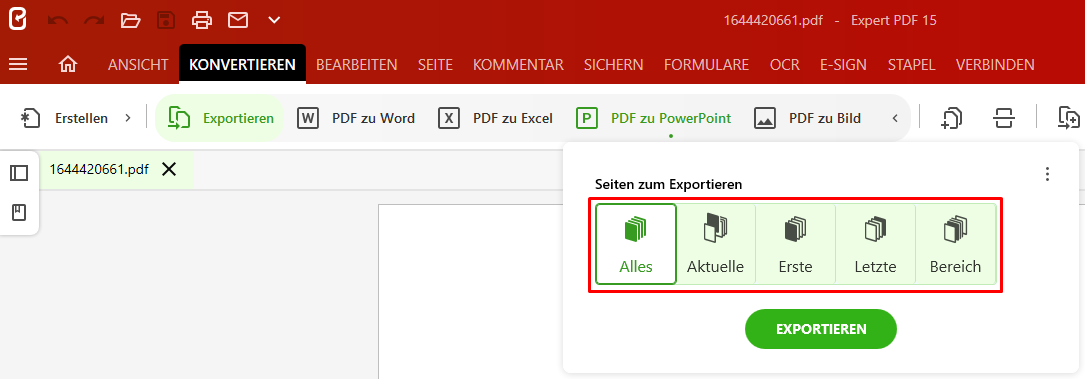1085x379 pixels.
Task: Open a file with the folder icon
Action: [x=130, y=20]
